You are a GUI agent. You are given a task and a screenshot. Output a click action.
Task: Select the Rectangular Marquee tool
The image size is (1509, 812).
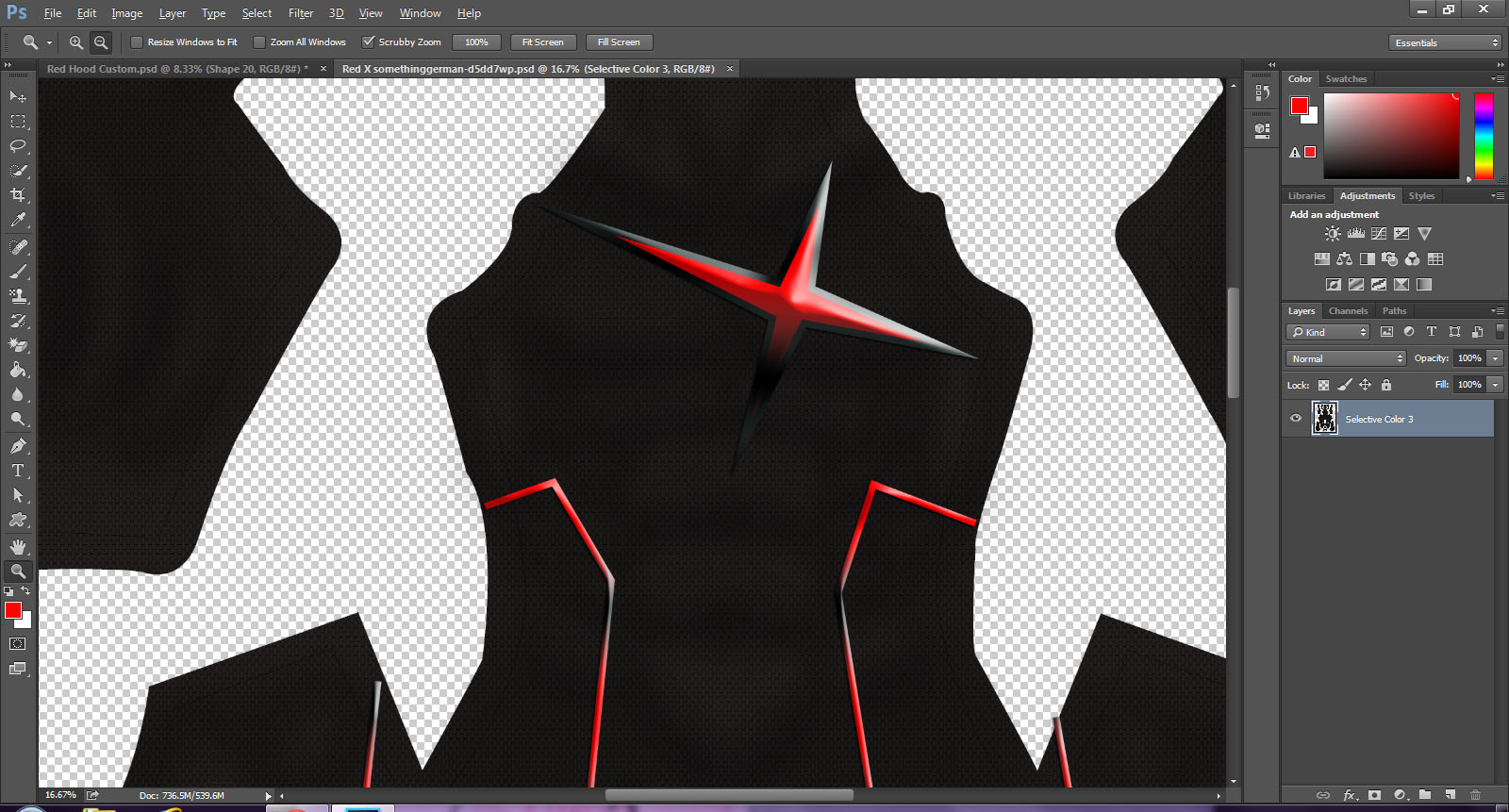(18, 122)
